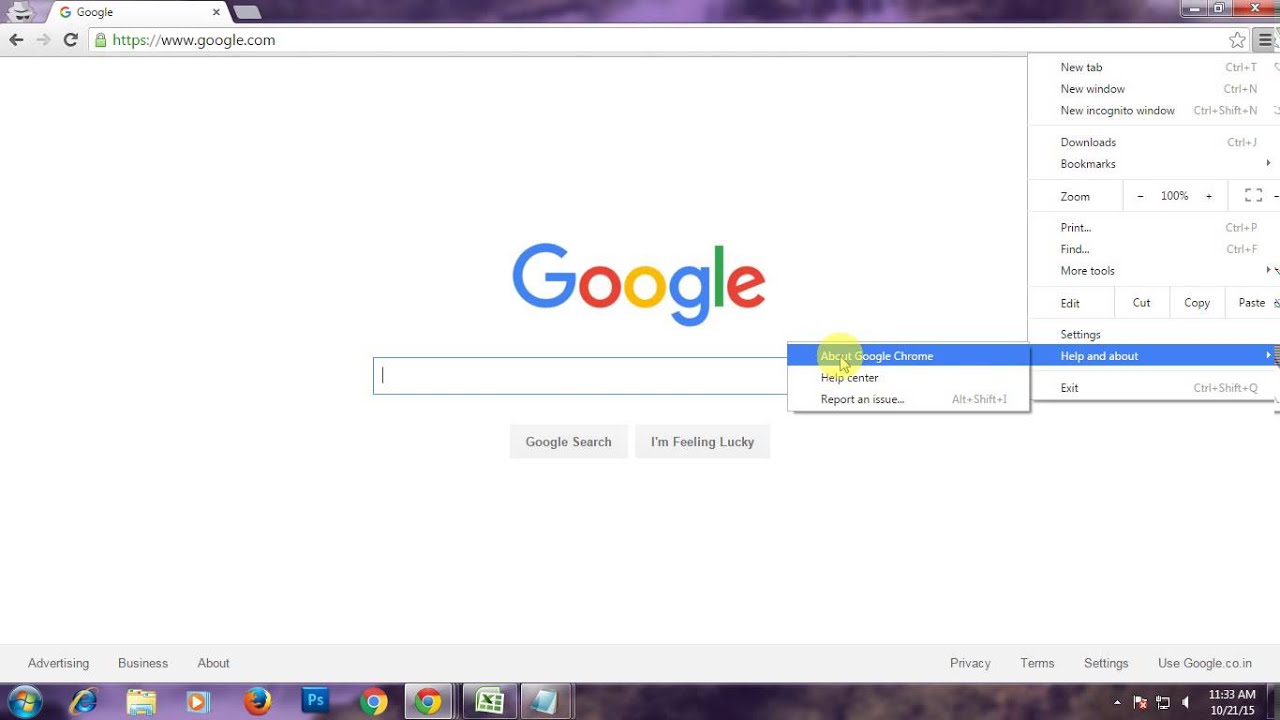The height and width of the screenshot is (720, 1280).
Task: Select About Google Chrome
Action: pyautogui.click(x=908, y=356)
